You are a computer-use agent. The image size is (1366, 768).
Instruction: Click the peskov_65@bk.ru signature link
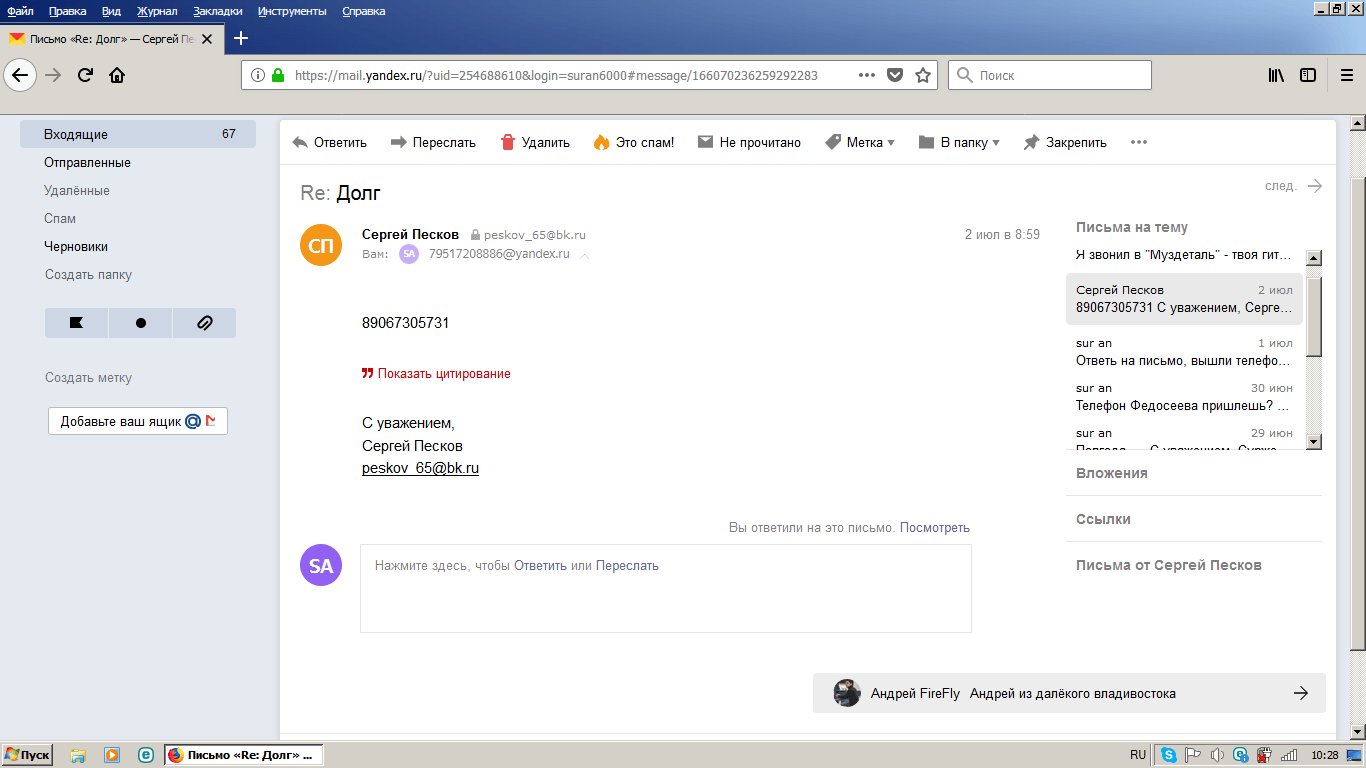(420, 468)
